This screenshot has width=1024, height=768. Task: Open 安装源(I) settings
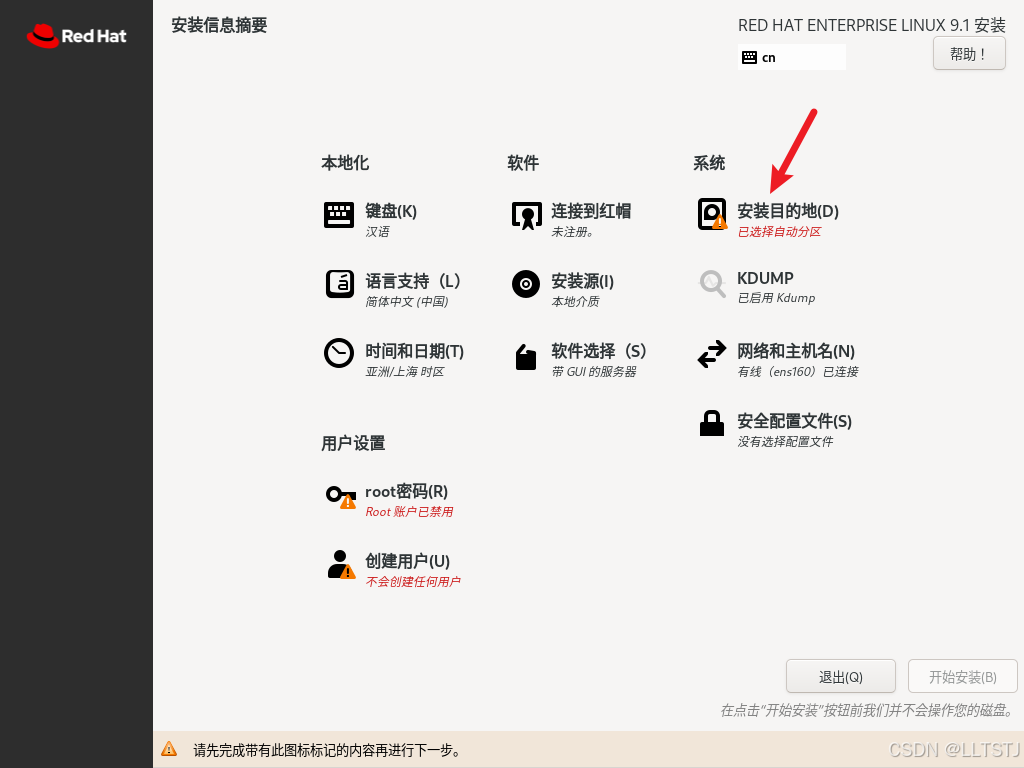click(x=583, y=281)
